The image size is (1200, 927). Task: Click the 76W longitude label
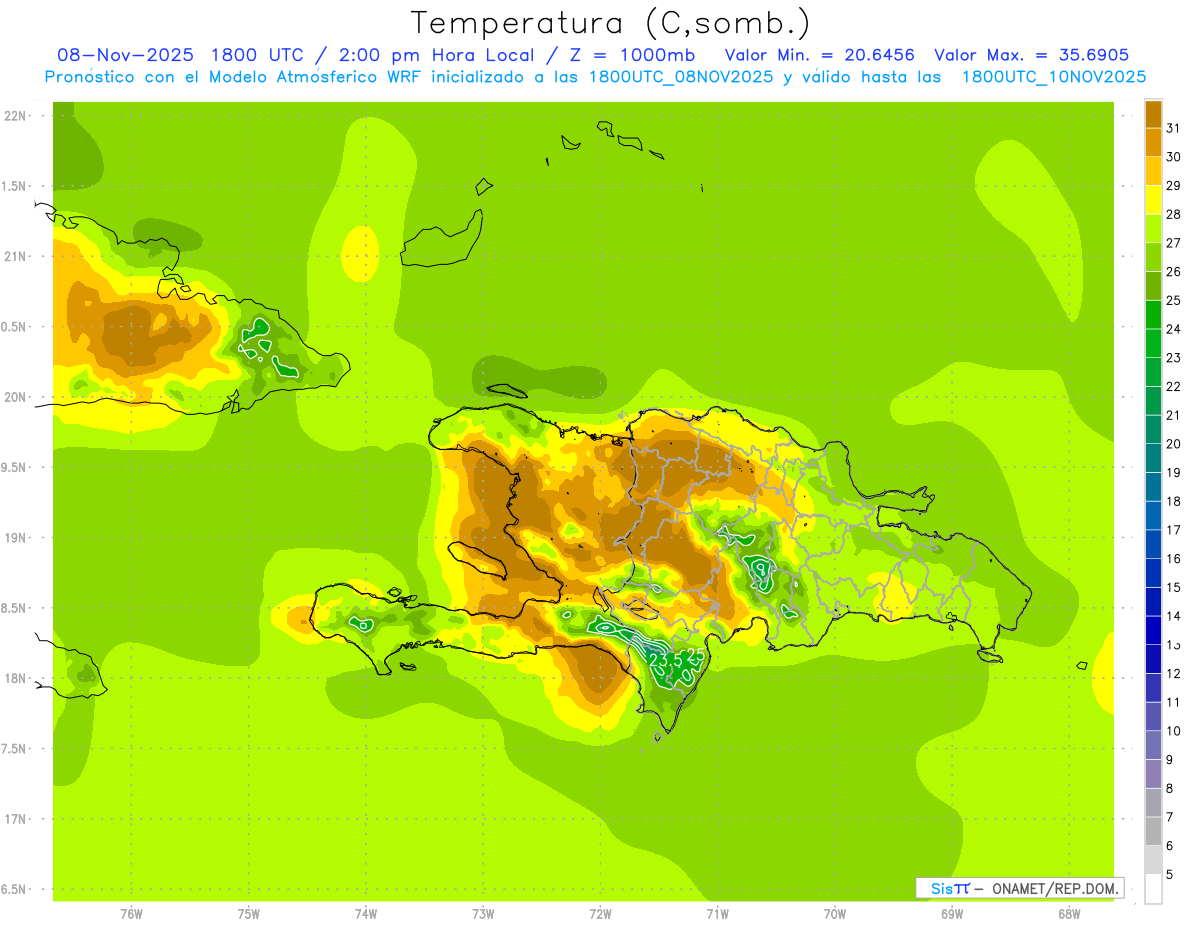point(131,913)
